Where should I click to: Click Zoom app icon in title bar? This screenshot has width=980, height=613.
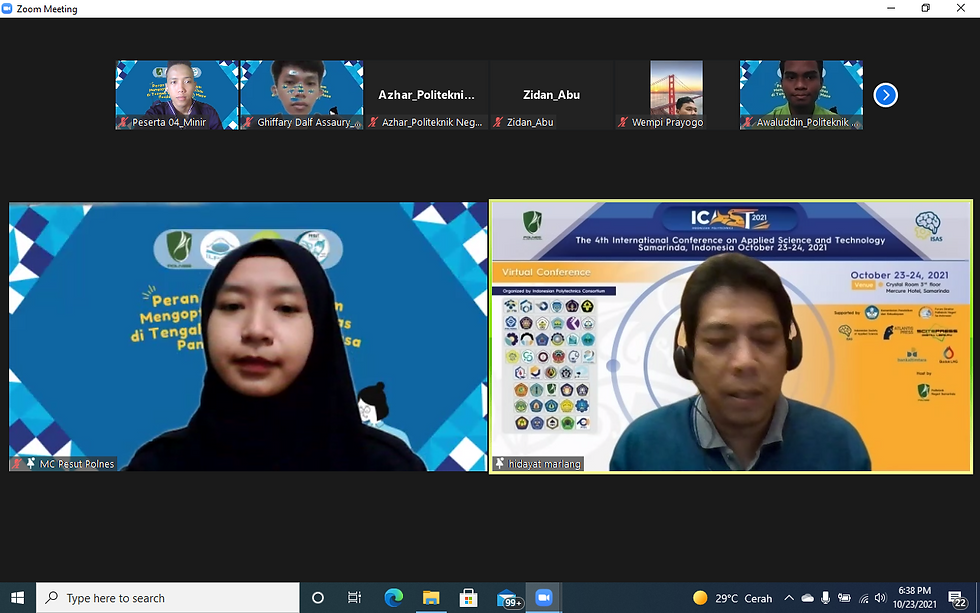[8, 9]
